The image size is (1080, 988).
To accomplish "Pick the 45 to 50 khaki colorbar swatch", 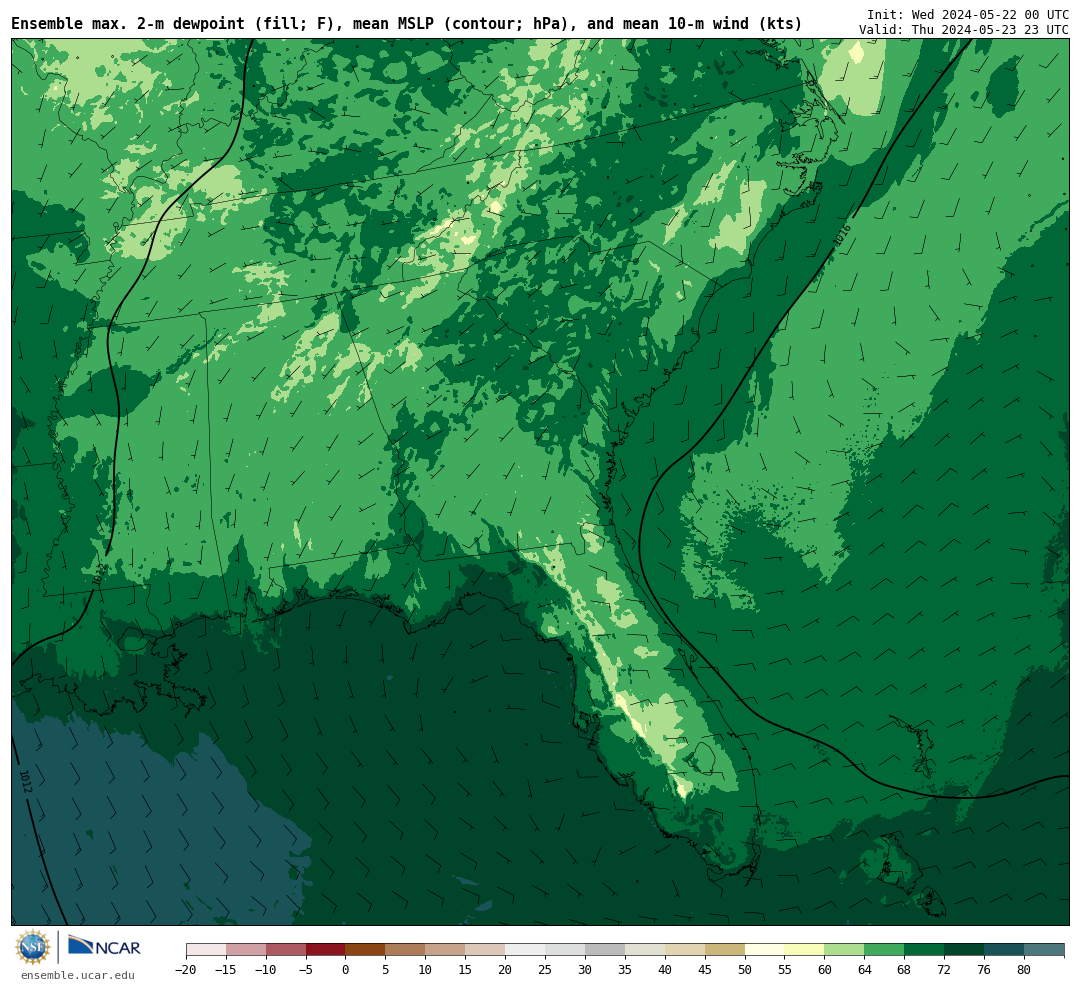I will 725,950.
